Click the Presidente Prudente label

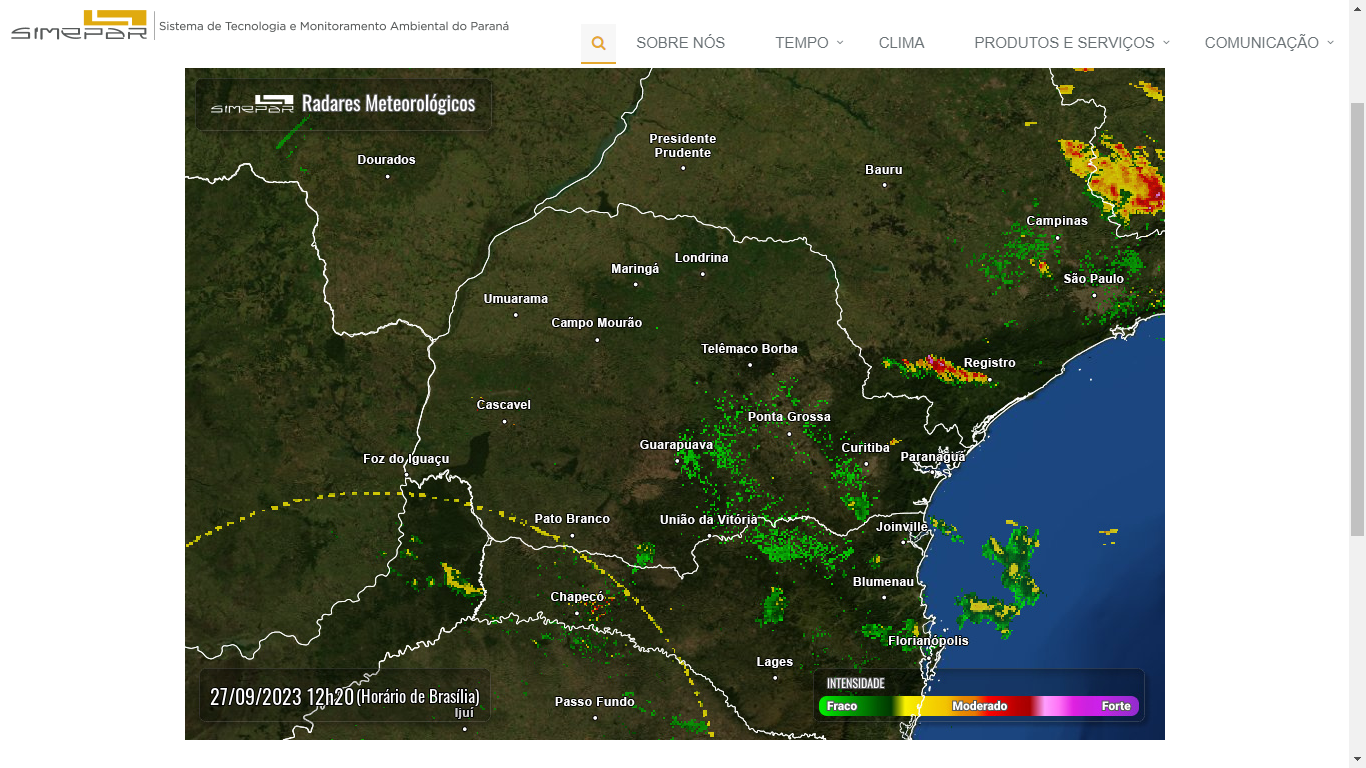683,146
